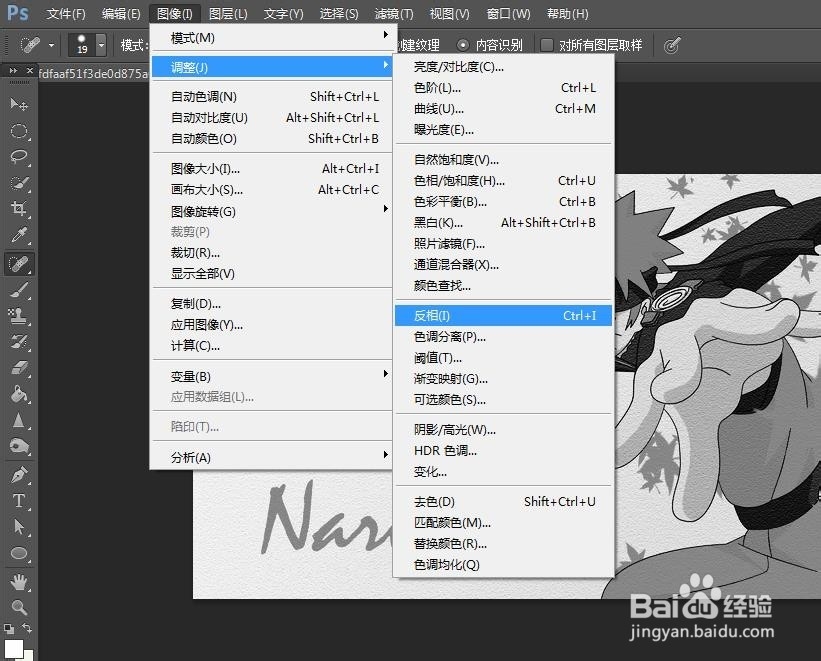The width and height of the screenshot is (821, 661).
Task: Choose 复制(D)... menu entry
Action: coord(272,304)
